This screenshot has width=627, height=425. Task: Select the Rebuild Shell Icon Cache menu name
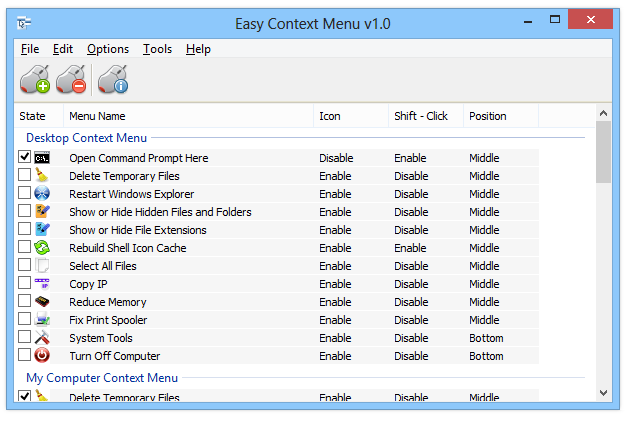tap(128, 248)
